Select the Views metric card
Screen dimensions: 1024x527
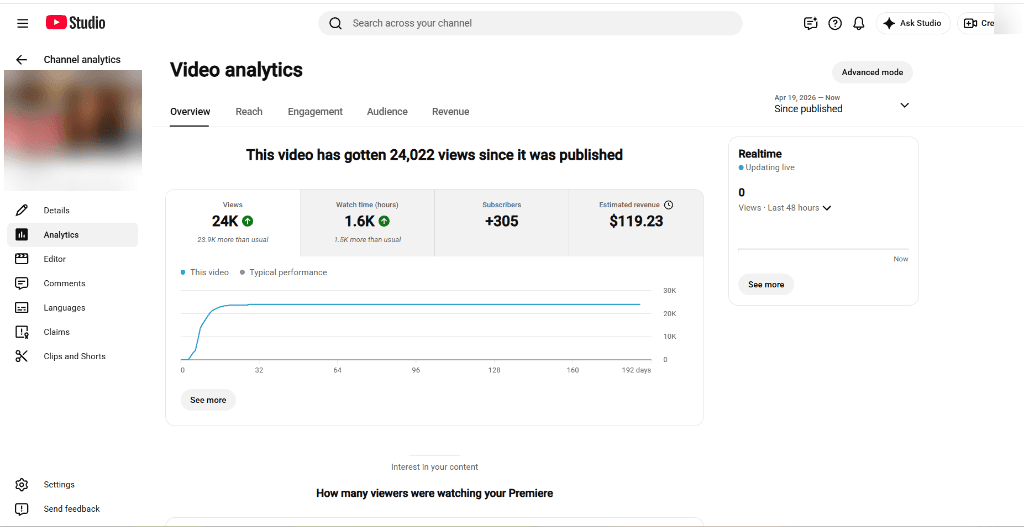(x=233, y=223)
